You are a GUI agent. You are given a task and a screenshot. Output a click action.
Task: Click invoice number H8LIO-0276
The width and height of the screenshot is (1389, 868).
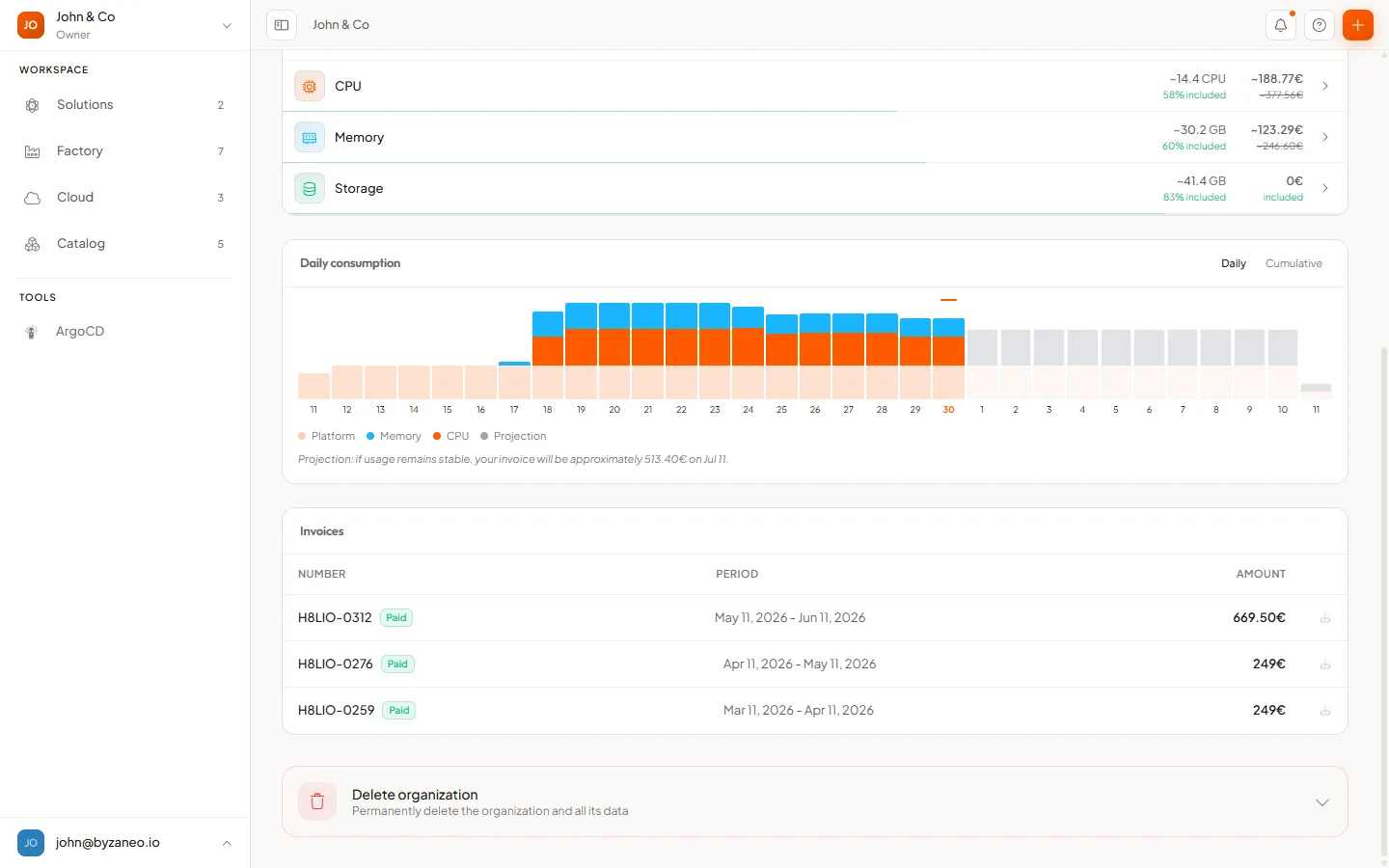(335, 664)
